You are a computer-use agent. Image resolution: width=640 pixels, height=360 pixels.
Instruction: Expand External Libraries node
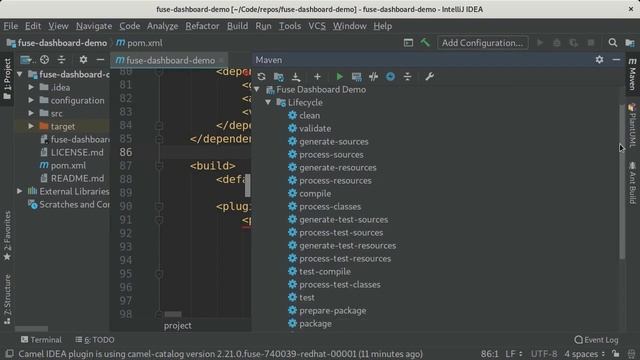pyautogui.click(x=20, y=191)
